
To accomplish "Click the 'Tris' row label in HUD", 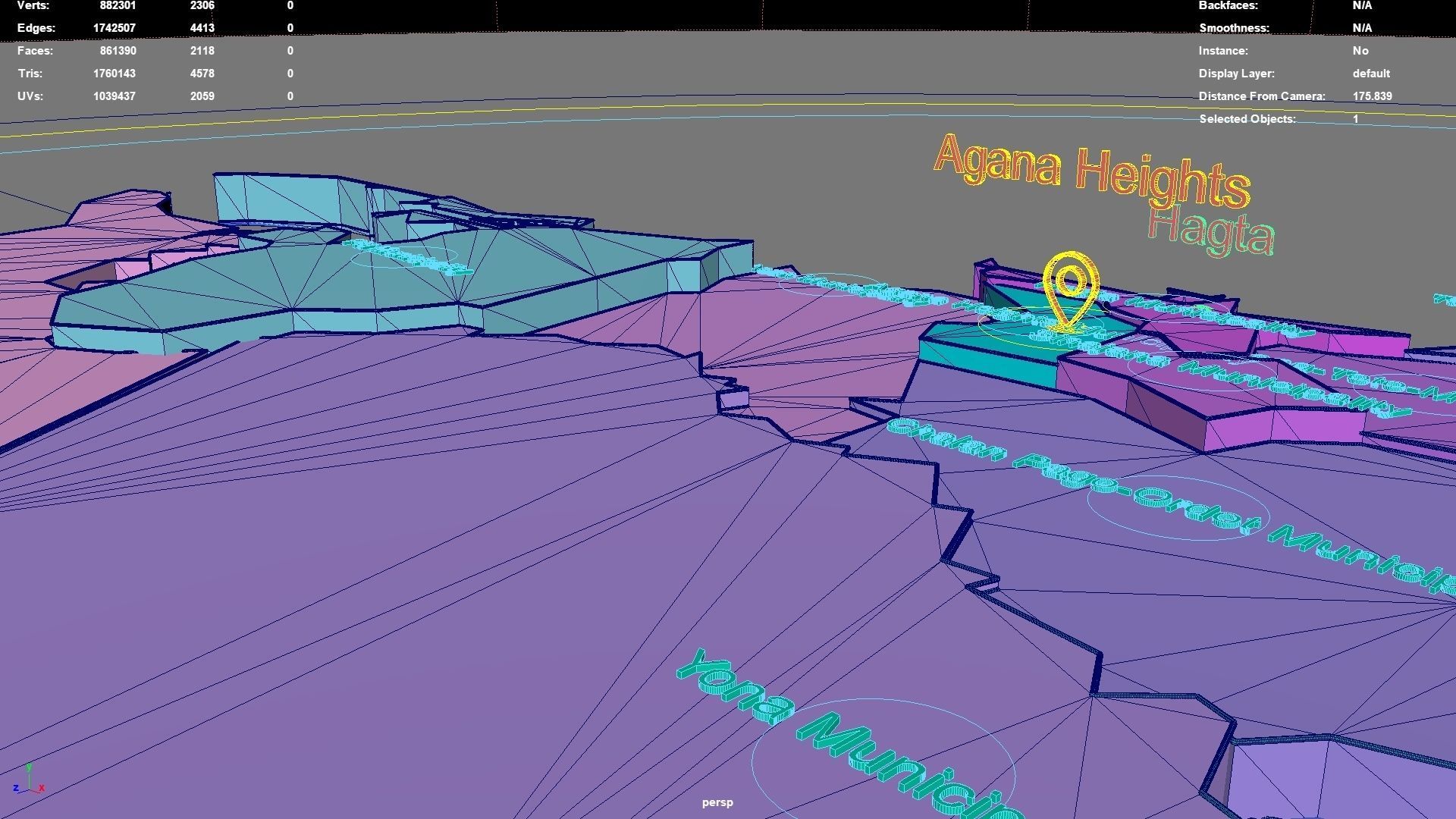I will pos(30,74).
